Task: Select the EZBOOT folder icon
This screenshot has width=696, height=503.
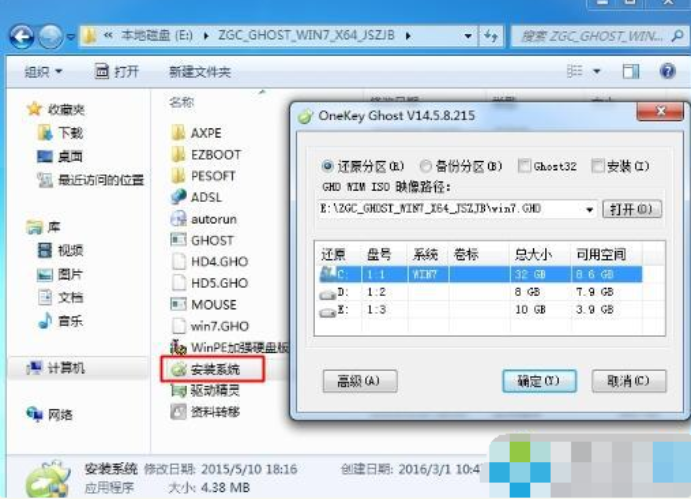Action: [178, 154]
